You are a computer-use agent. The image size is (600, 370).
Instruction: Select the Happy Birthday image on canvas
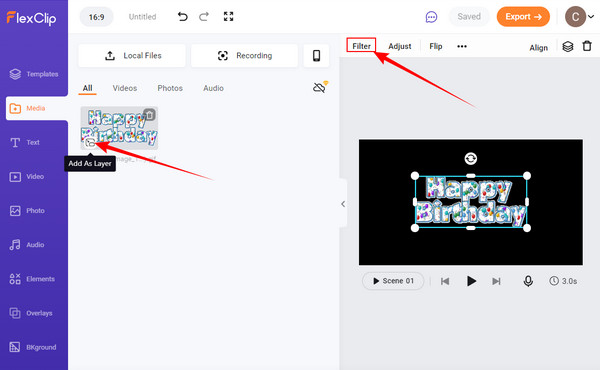coord(471,202)
